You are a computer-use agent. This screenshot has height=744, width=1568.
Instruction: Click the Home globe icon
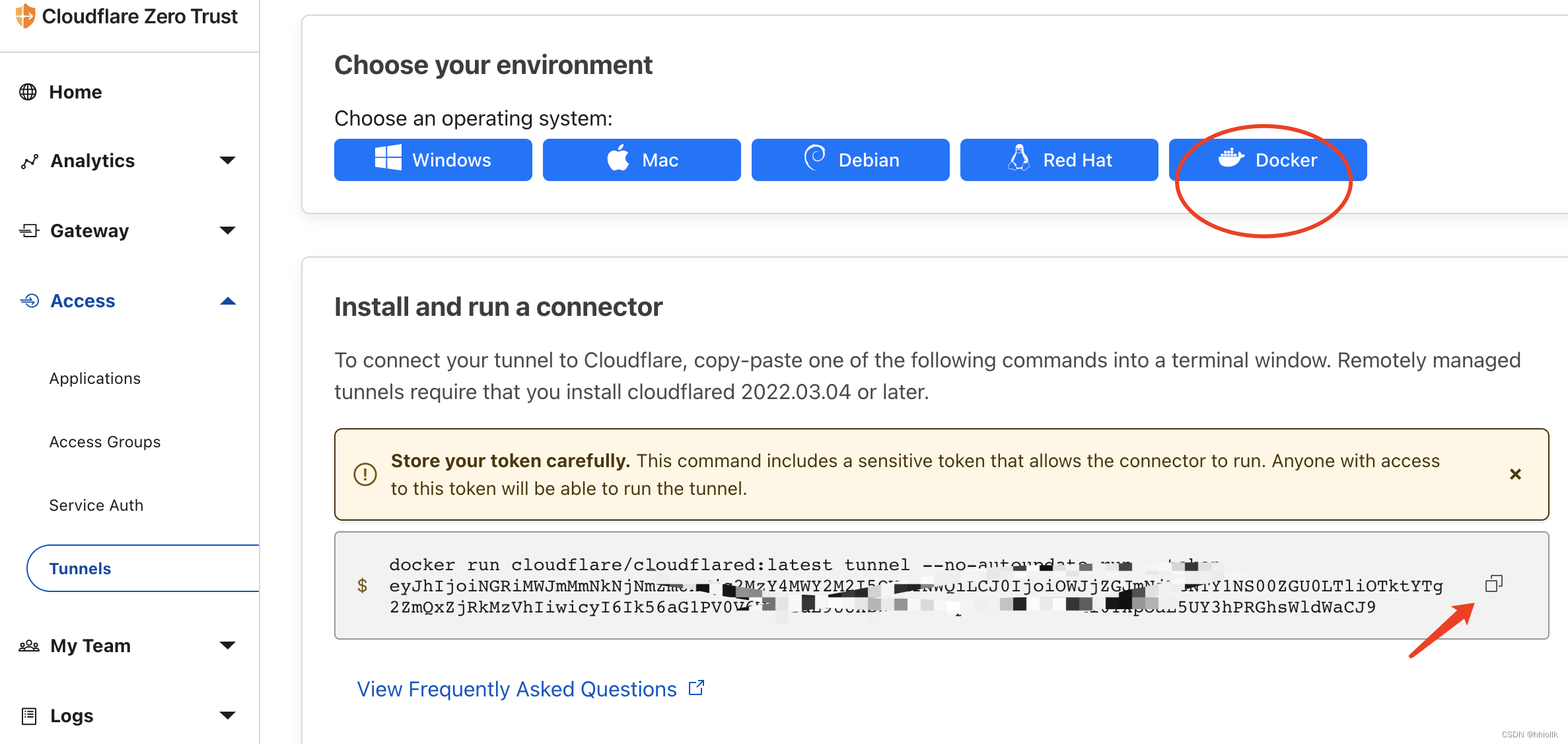tap(28, 92)
